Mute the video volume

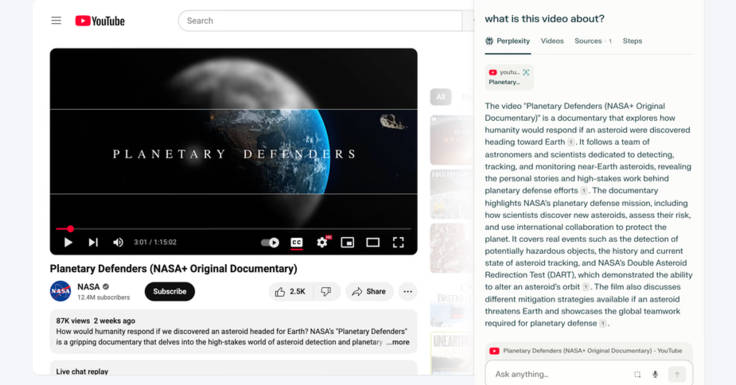click(118, 242)
